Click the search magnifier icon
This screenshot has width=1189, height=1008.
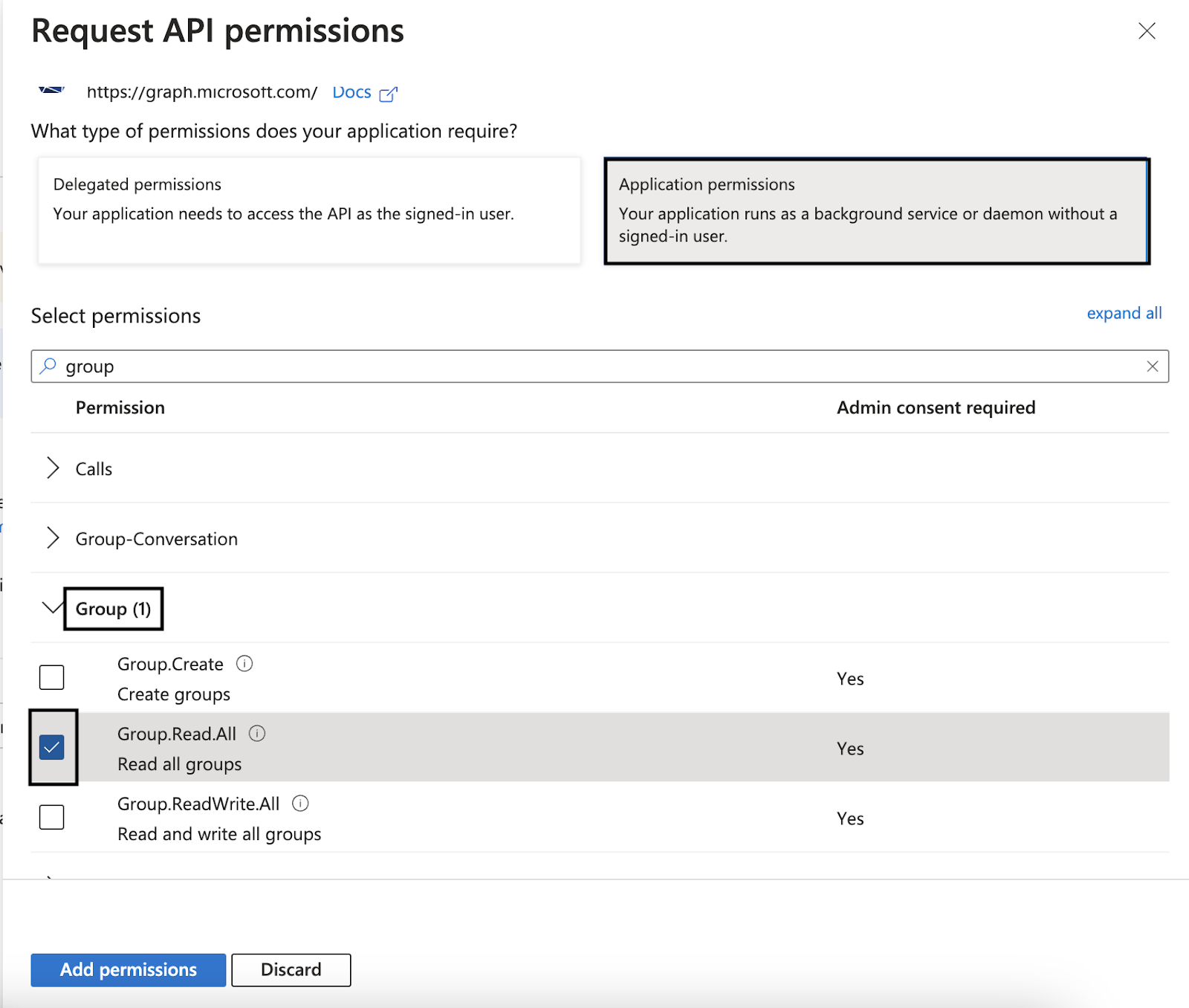click(48, 366)
